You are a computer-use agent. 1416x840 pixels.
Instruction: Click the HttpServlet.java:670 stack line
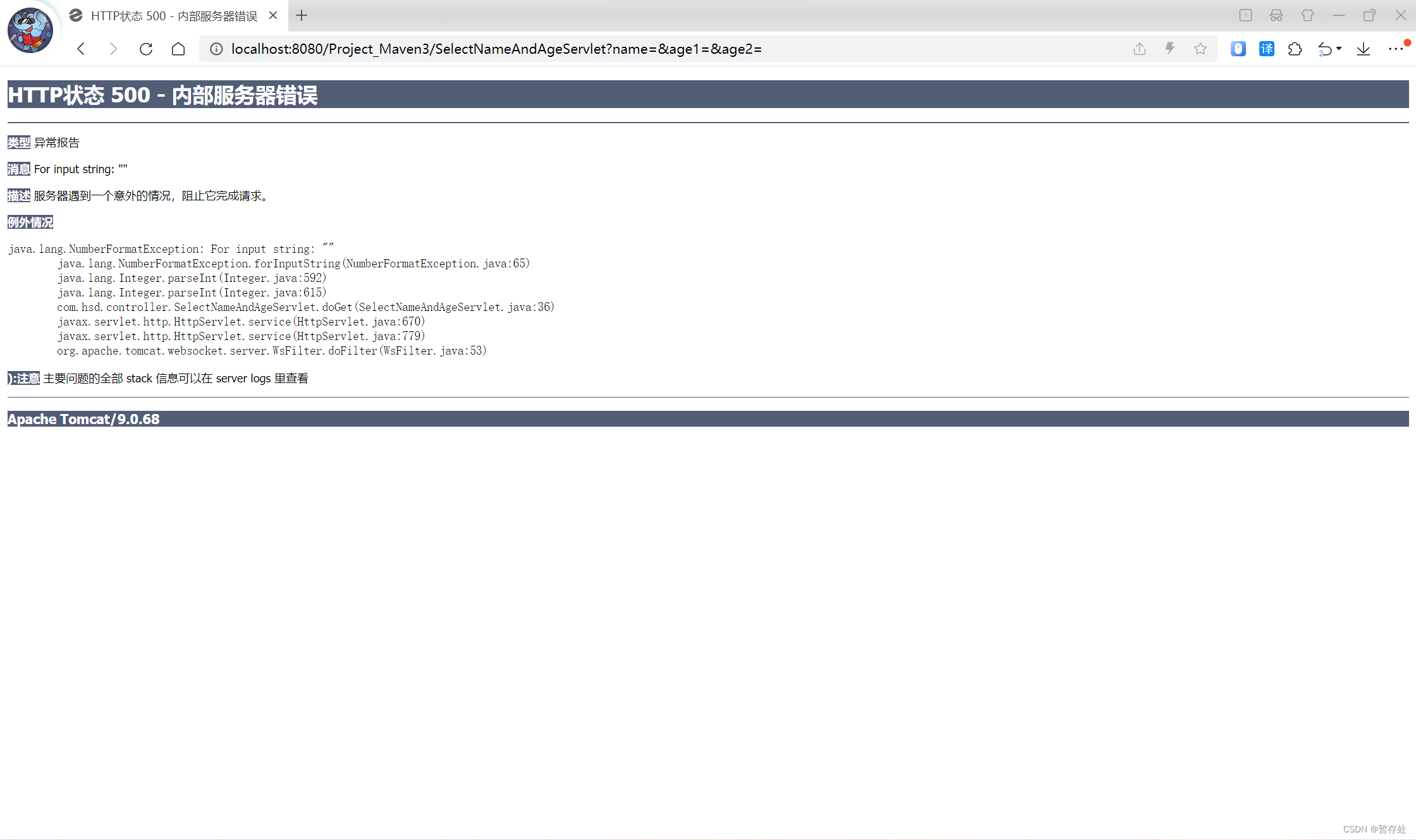coord(241,321)
